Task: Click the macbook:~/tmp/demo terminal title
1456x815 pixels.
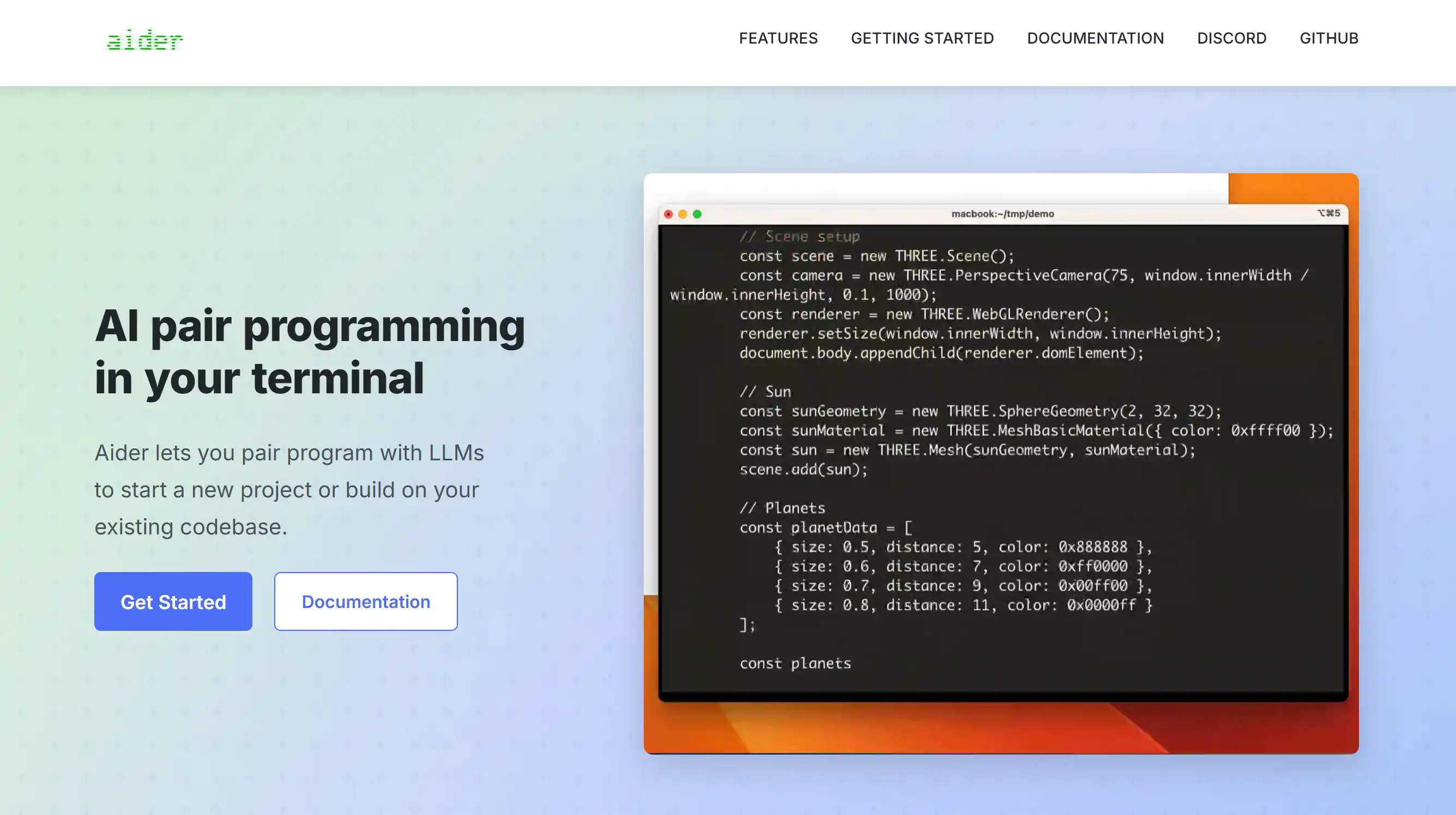Action: [1002, 214]
